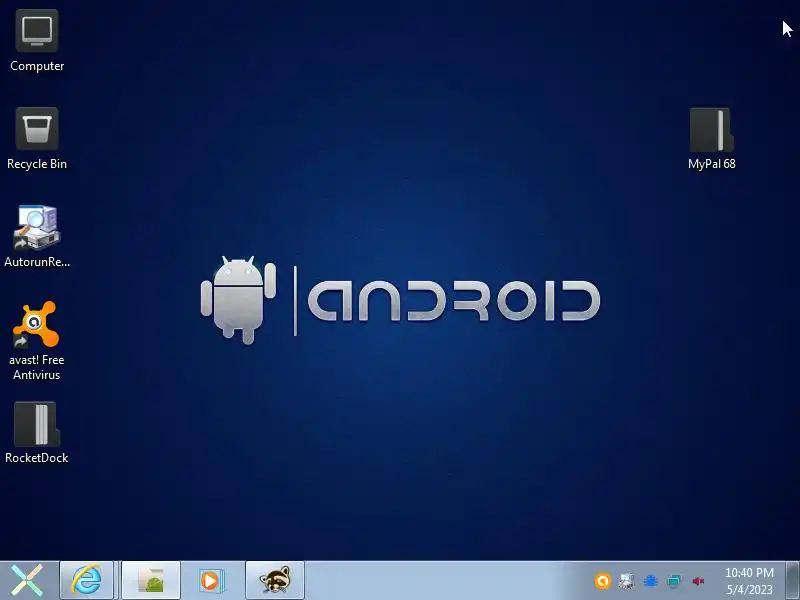Click the blue chip tray icon

pyautogui.click(x=651, y=581)
